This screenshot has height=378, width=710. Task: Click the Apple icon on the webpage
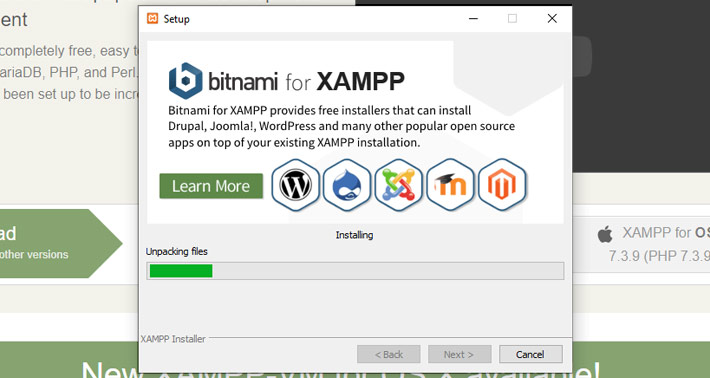click(x=605, y=234)
